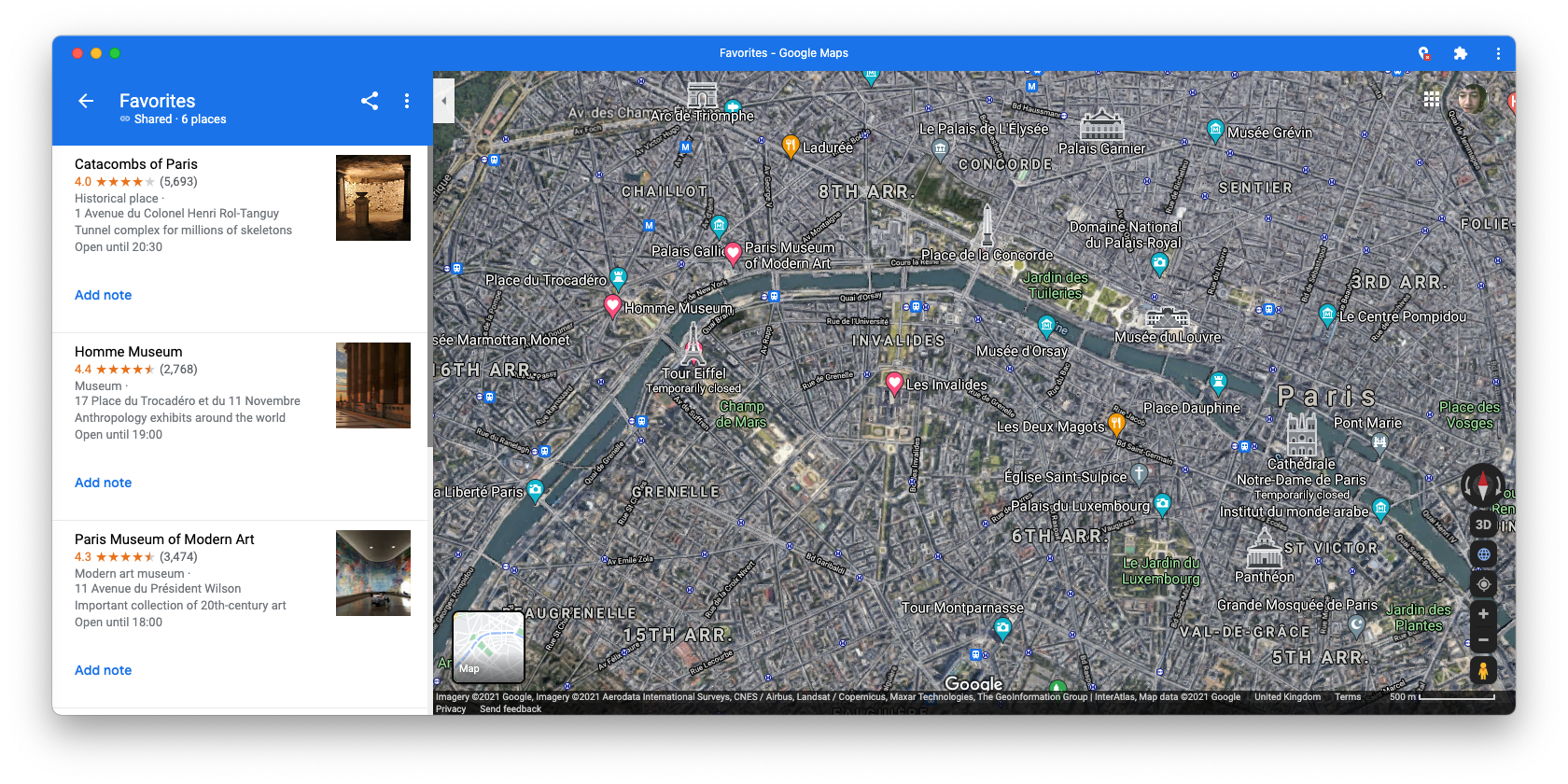Click the back arrow in Favorites header

pyautogui.click(x=86, y=101)
